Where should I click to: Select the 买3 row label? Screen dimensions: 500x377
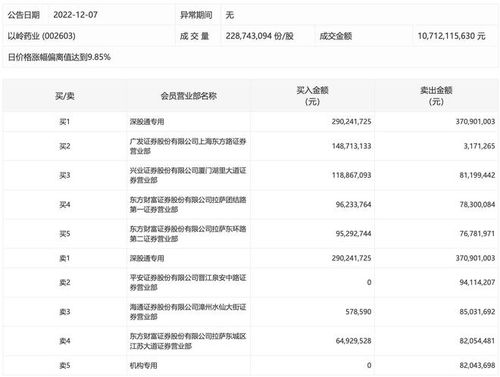click(x=65, y=175)
